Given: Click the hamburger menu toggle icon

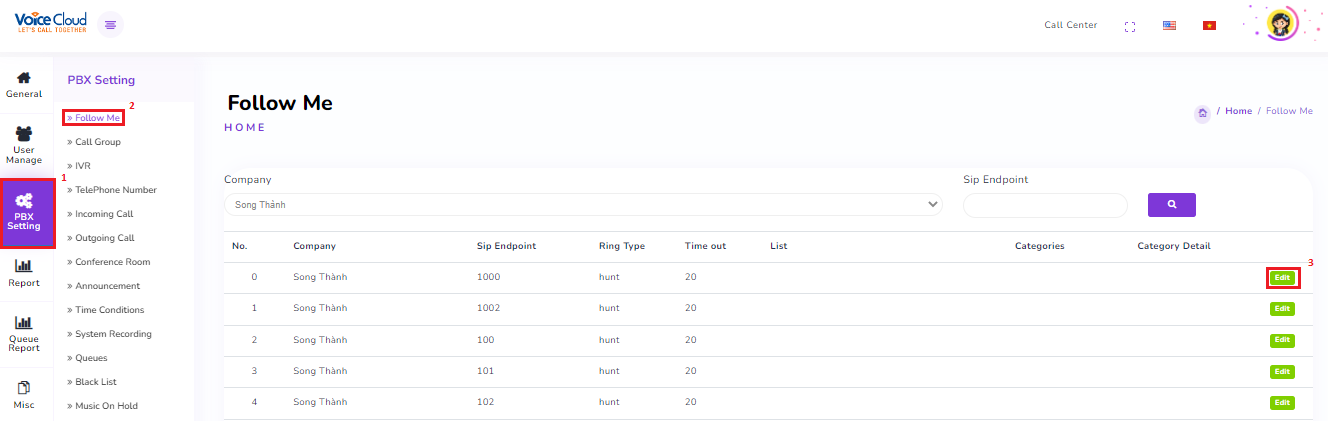Looking at the screenshot, I should (x=110, y=25).
